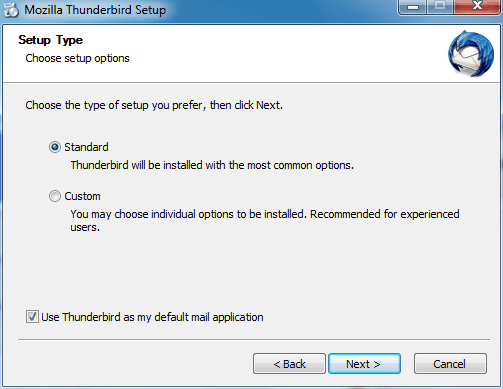Select the Standard setup radio button
Screen dimensions: 503x389
coord(55,147)
